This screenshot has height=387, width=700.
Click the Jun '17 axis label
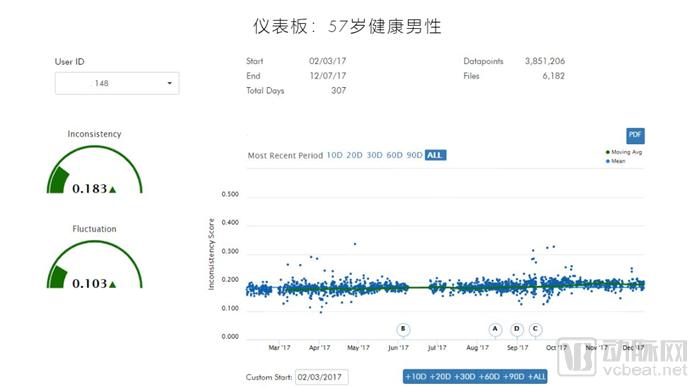point(398,348)
